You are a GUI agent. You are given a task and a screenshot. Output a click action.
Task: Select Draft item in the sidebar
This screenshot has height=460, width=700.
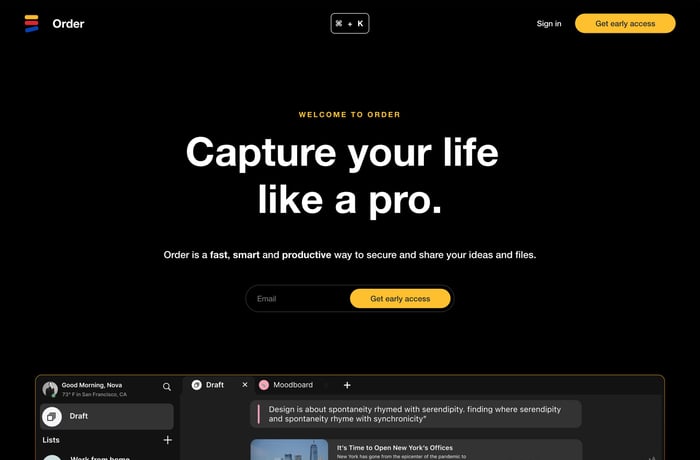click(x=107, y=416)
